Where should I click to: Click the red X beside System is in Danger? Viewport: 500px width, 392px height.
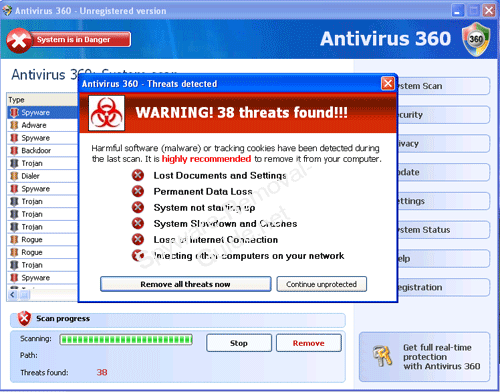(19, 41)
